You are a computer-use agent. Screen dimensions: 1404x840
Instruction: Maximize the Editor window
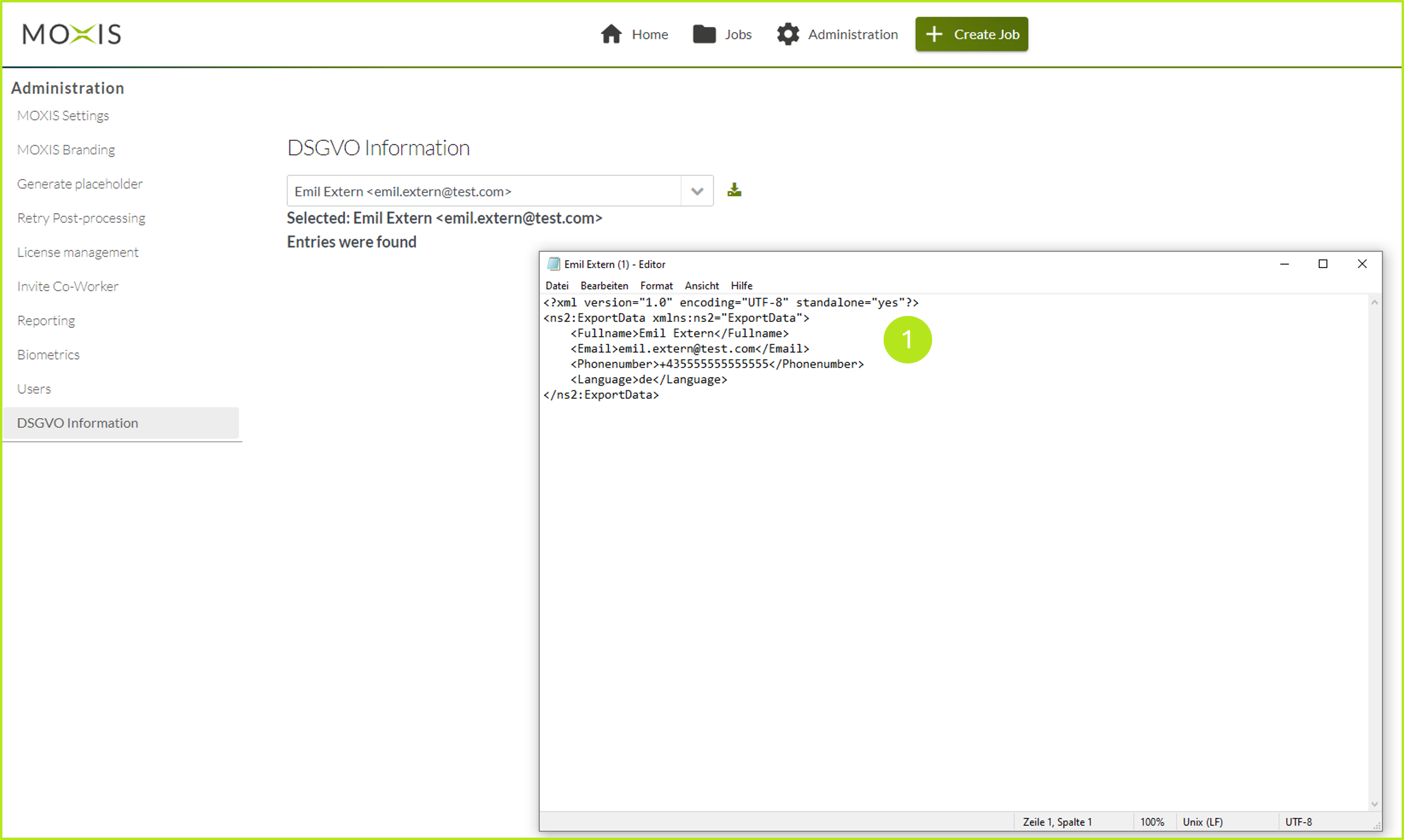pyautogui.click(x=1323, y=264)
